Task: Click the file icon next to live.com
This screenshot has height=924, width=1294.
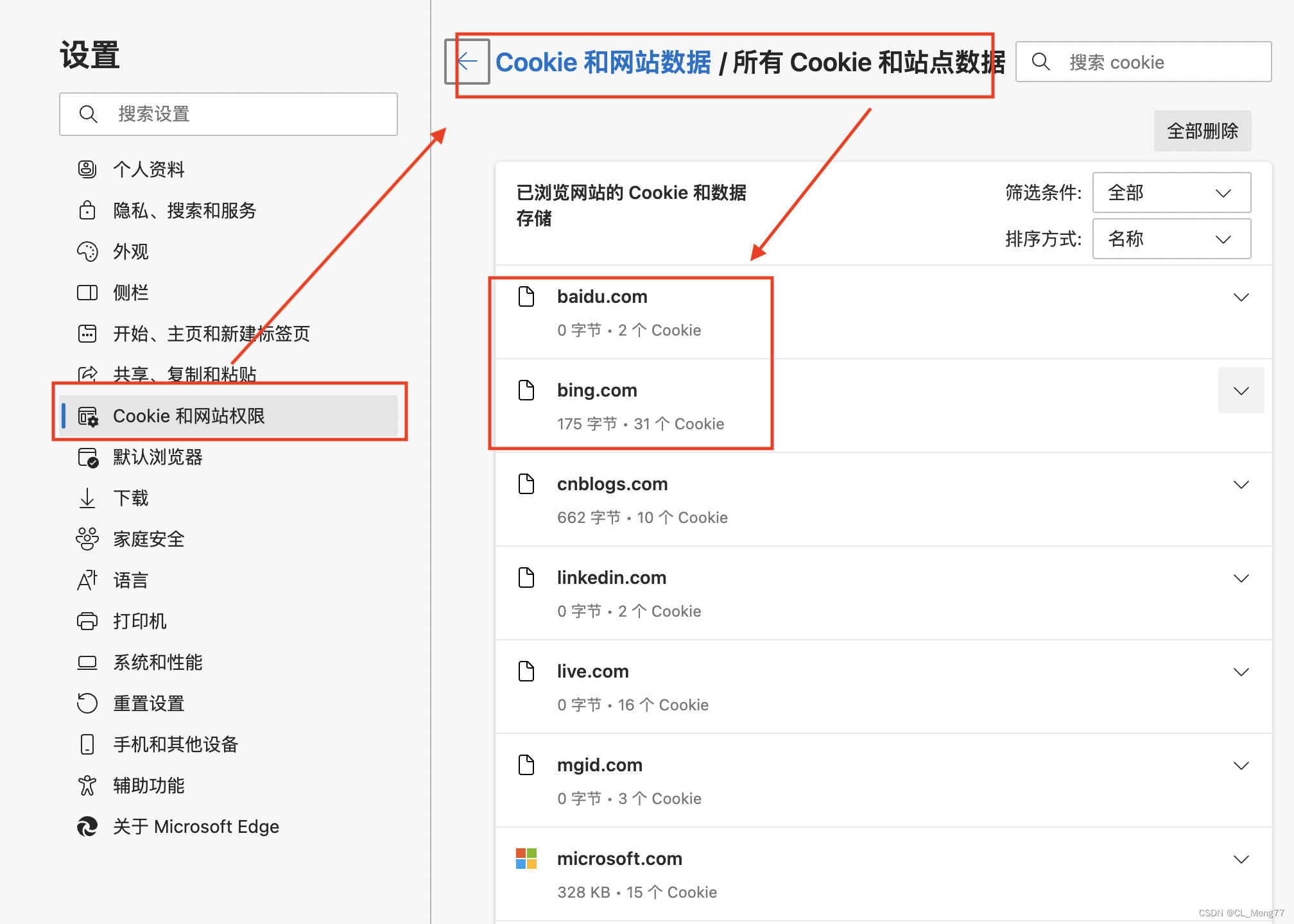Action: 526,671
